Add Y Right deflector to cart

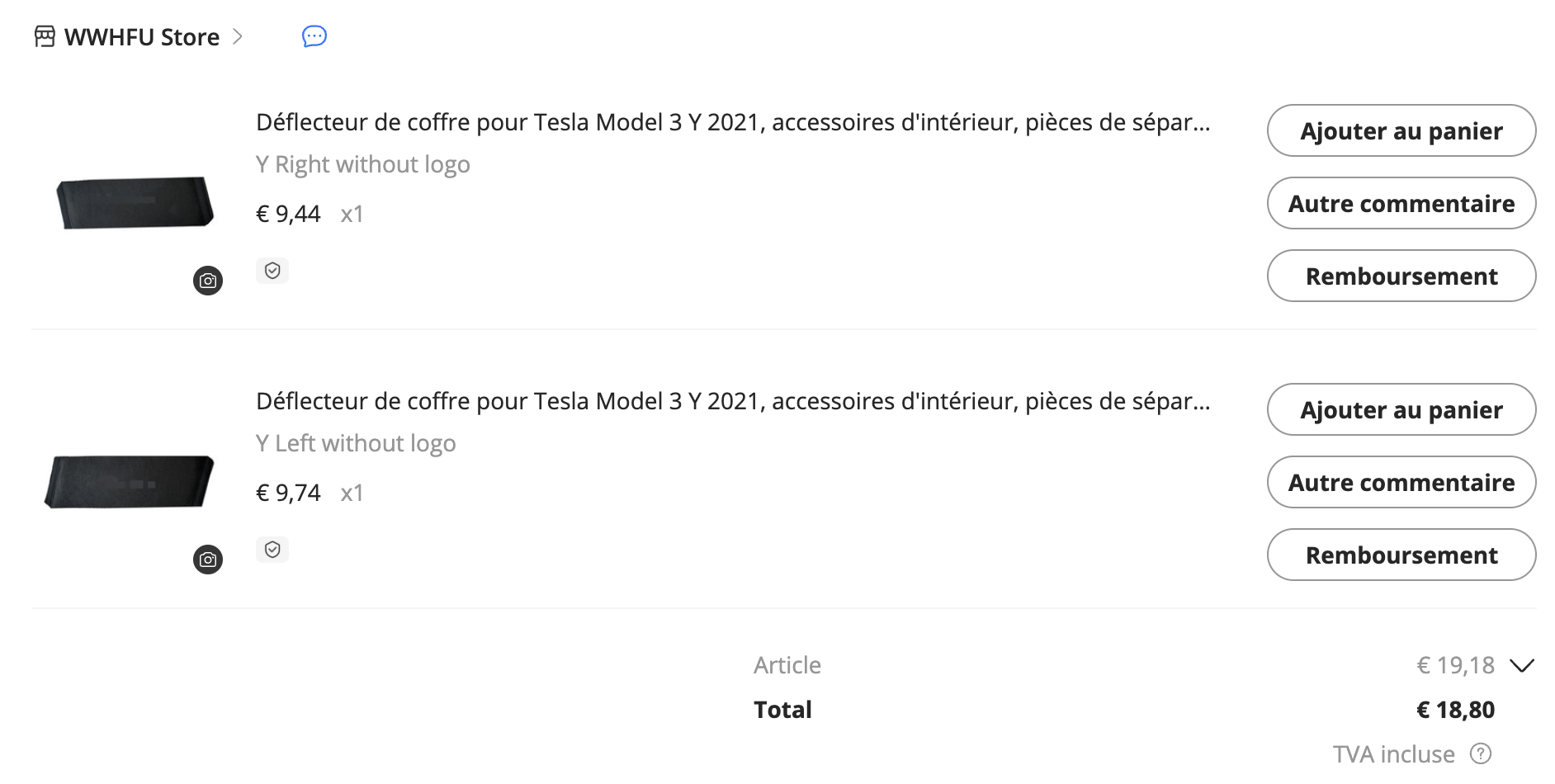(x=1401, y=130)
